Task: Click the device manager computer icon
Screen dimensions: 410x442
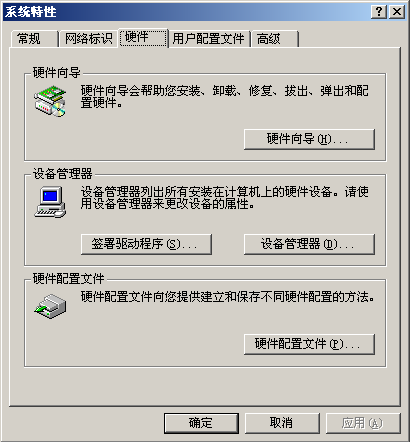Action: (50, 202)
